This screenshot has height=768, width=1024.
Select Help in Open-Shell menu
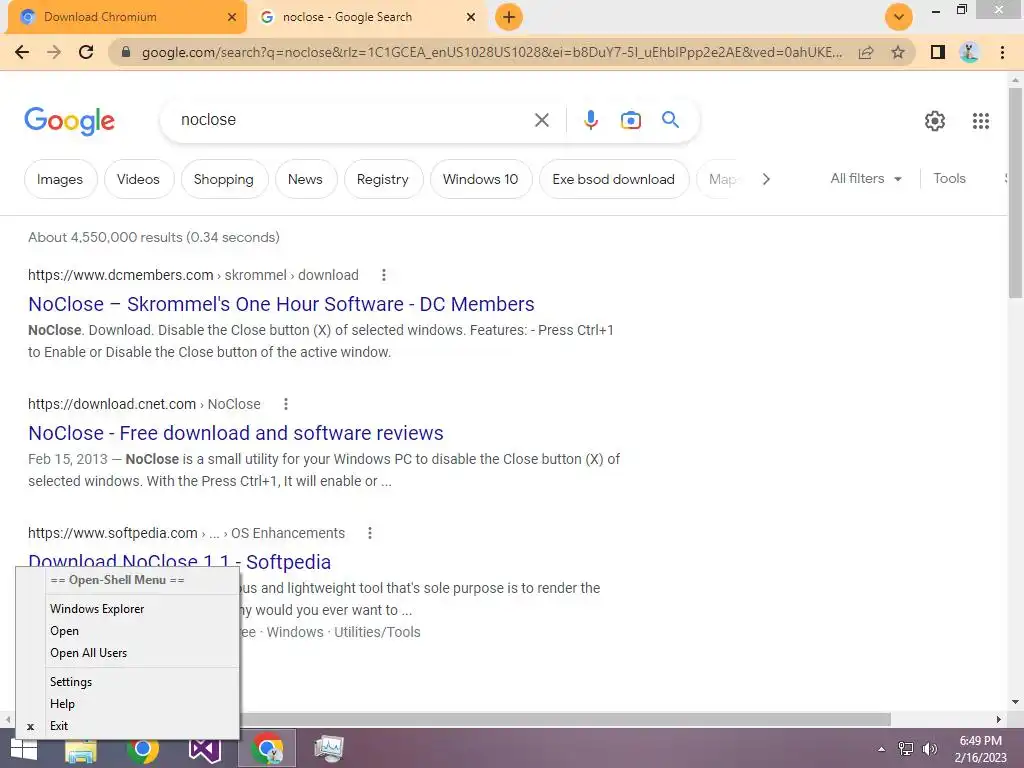(142, 704)
